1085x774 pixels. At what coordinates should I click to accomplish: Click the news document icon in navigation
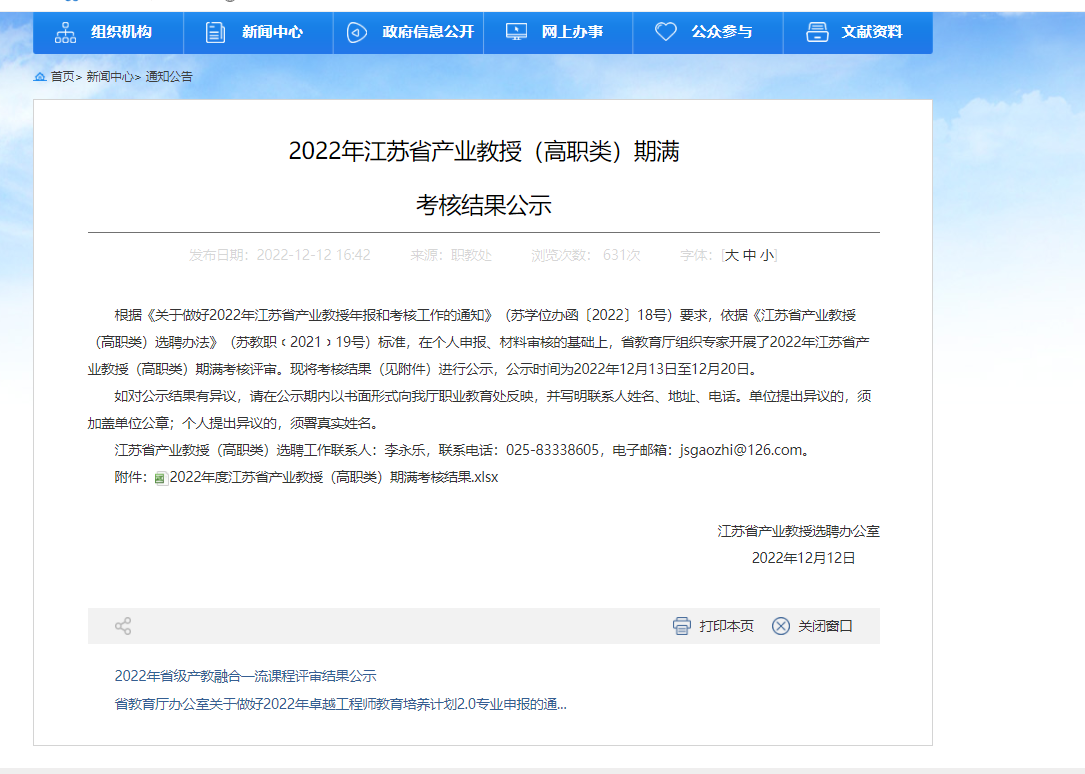pyautogui.click(x=215, y=32)
